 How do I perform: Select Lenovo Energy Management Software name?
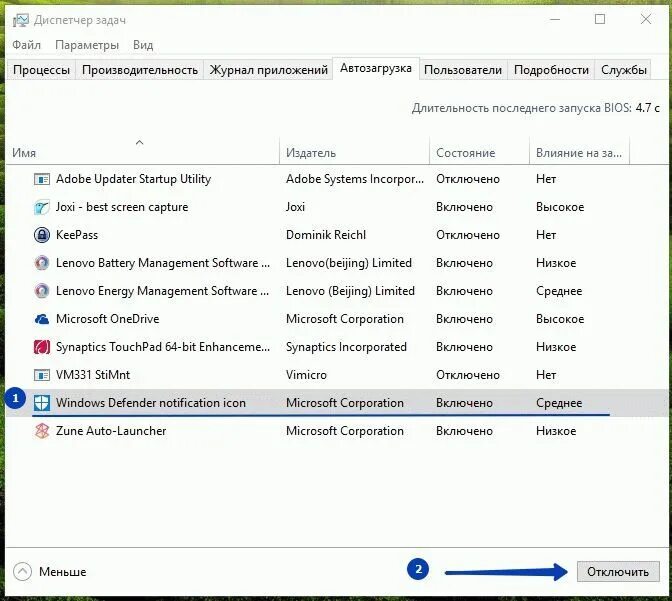pos(162,291)
